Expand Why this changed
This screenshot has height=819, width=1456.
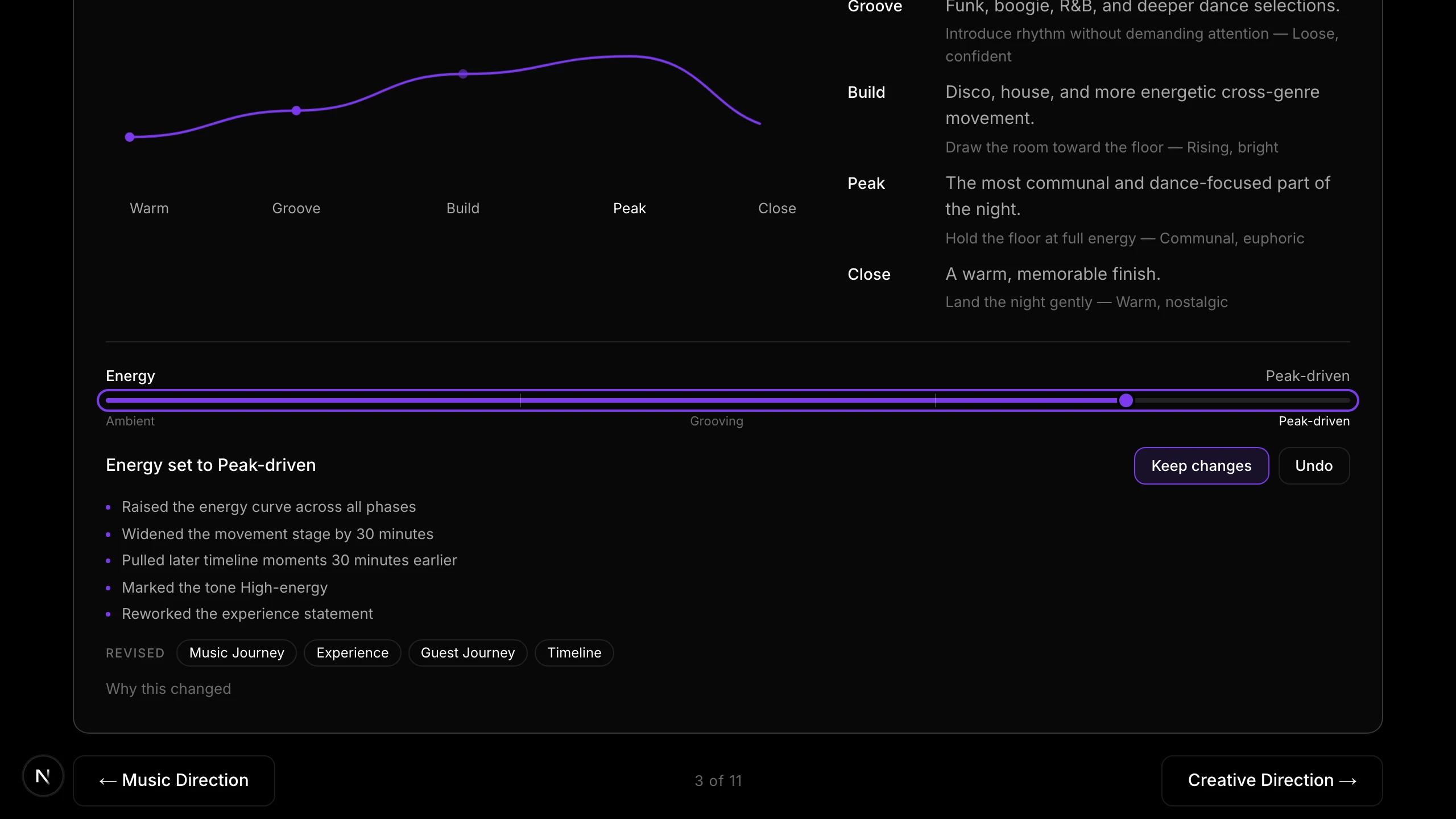[168, 689]
